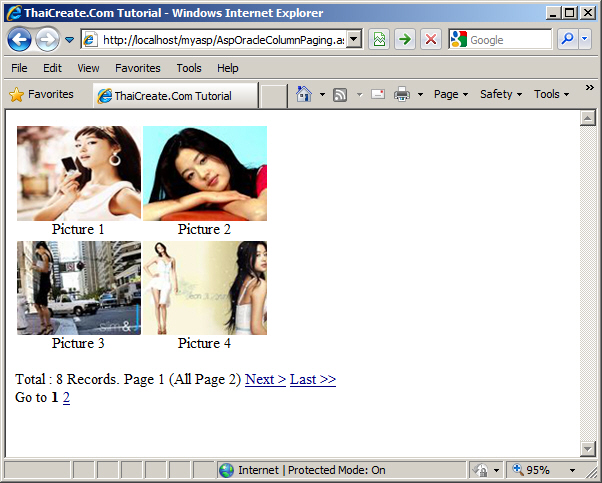Click the Internet Explorer title bar icon

coord(15,13)
